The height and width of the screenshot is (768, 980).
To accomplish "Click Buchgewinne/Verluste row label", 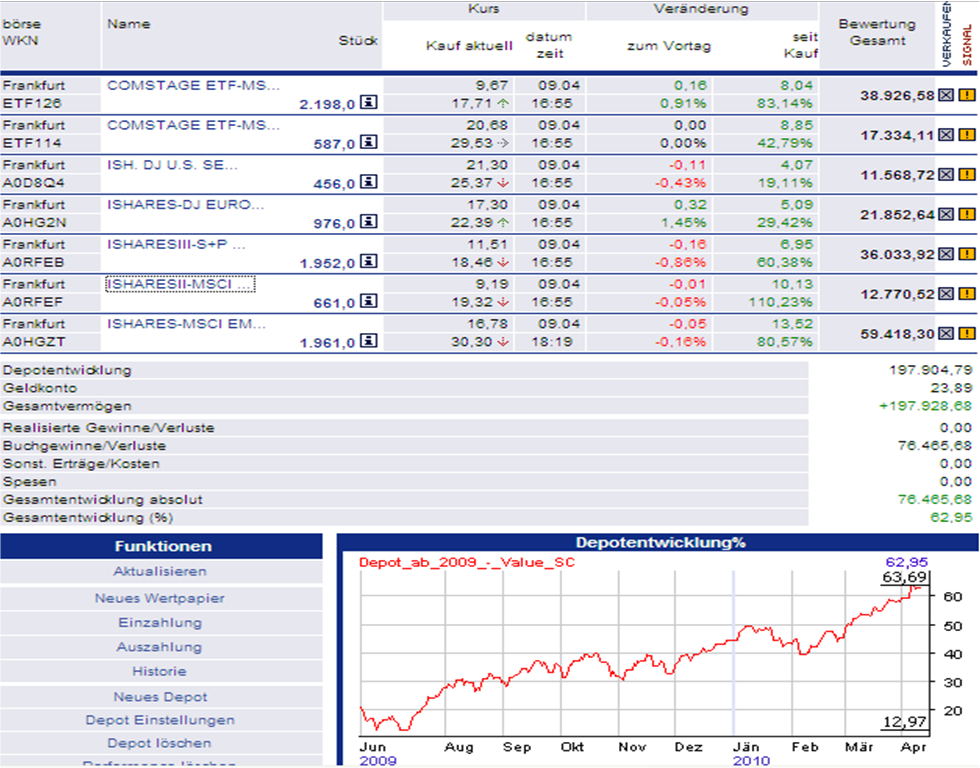I will tap(84, 446).
